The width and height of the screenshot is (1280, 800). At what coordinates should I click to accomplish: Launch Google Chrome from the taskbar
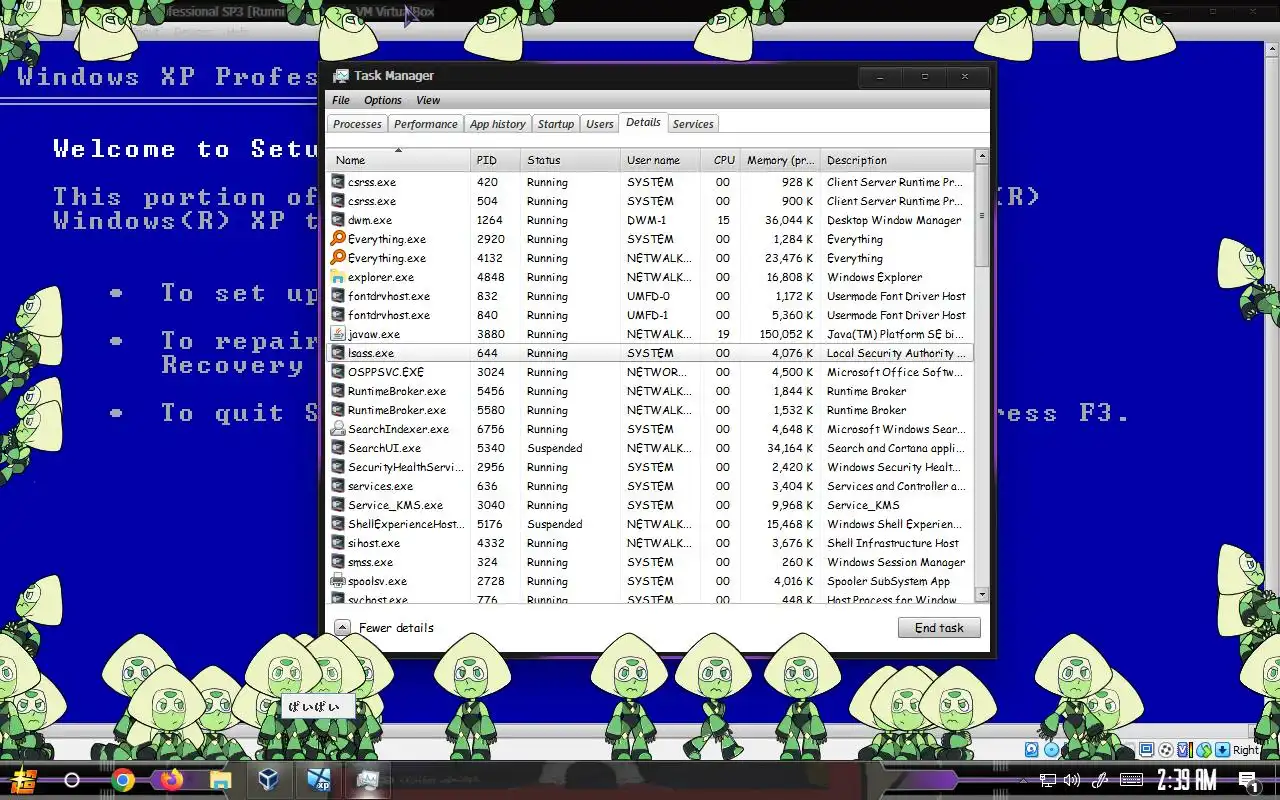click(123, 780)
